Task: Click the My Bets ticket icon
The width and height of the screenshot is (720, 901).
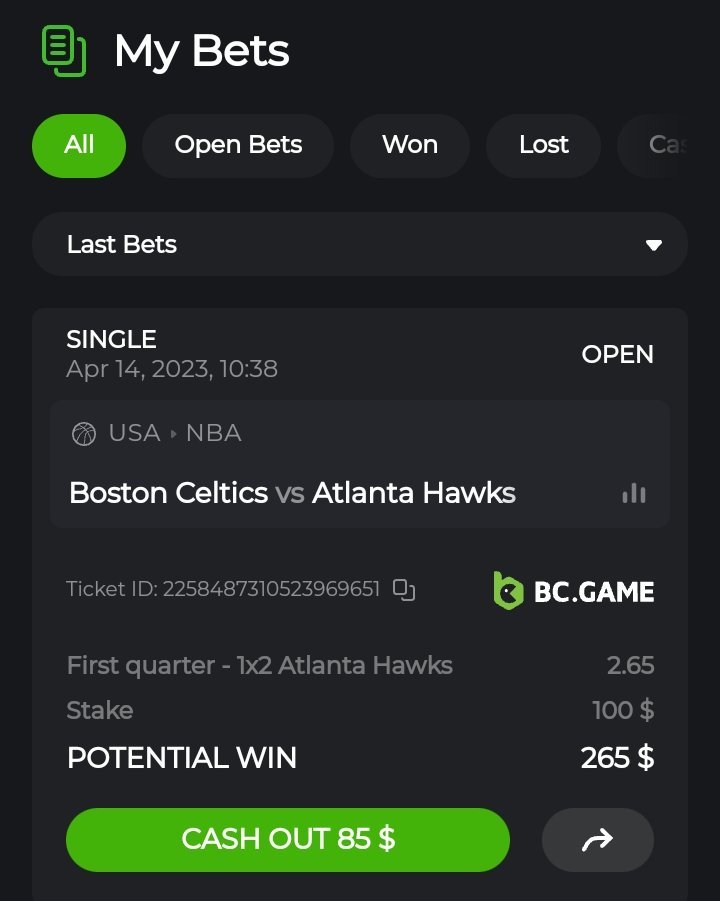Action: tap(64, 51)
